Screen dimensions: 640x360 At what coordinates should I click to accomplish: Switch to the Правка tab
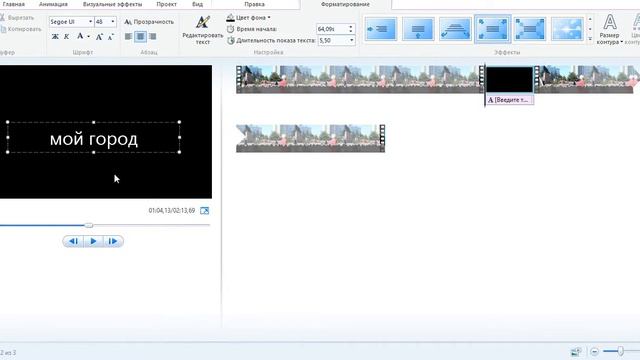[254, 4]
